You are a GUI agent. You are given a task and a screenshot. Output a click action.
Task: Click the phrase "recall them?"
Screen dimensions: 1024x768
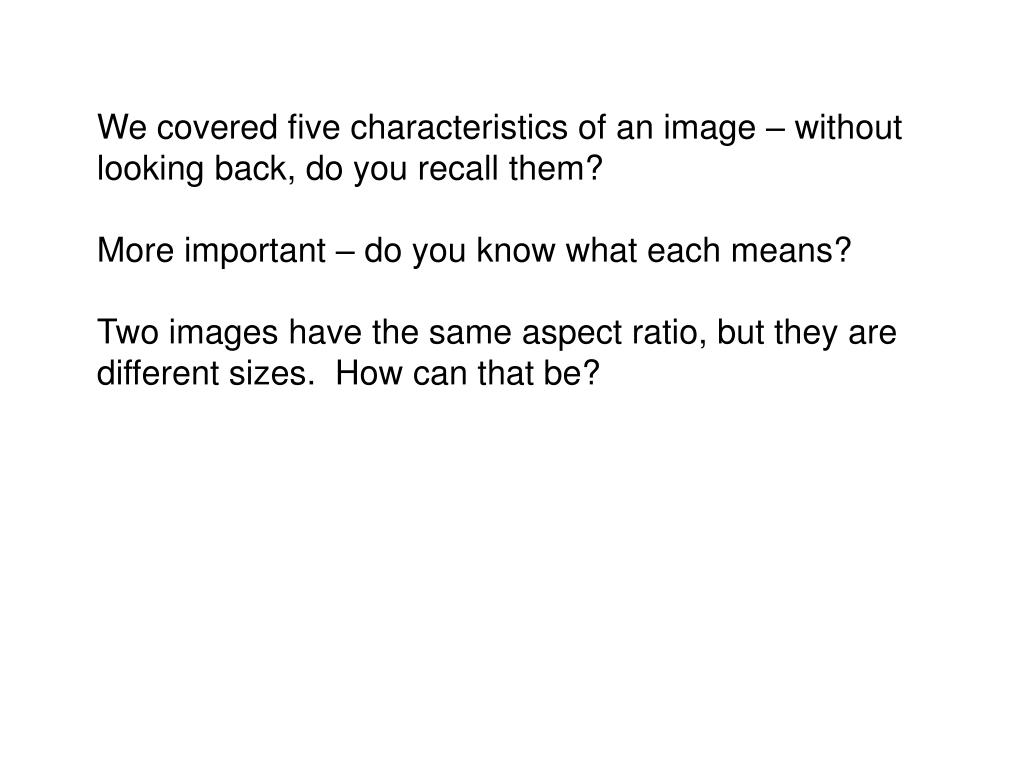coord(509,168)
